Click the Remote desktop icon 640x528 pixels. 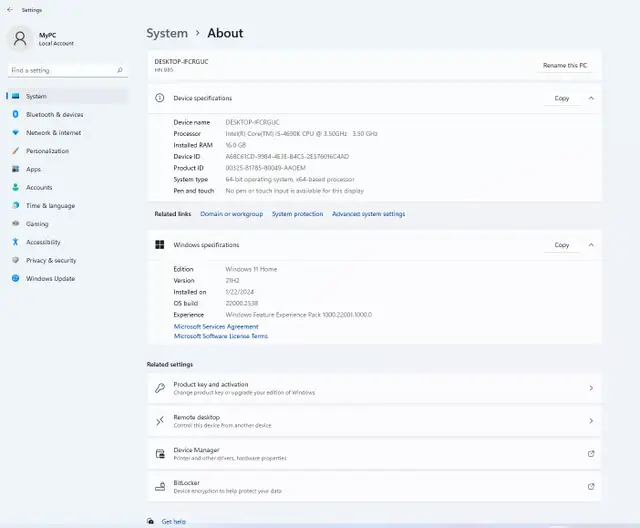160,421
